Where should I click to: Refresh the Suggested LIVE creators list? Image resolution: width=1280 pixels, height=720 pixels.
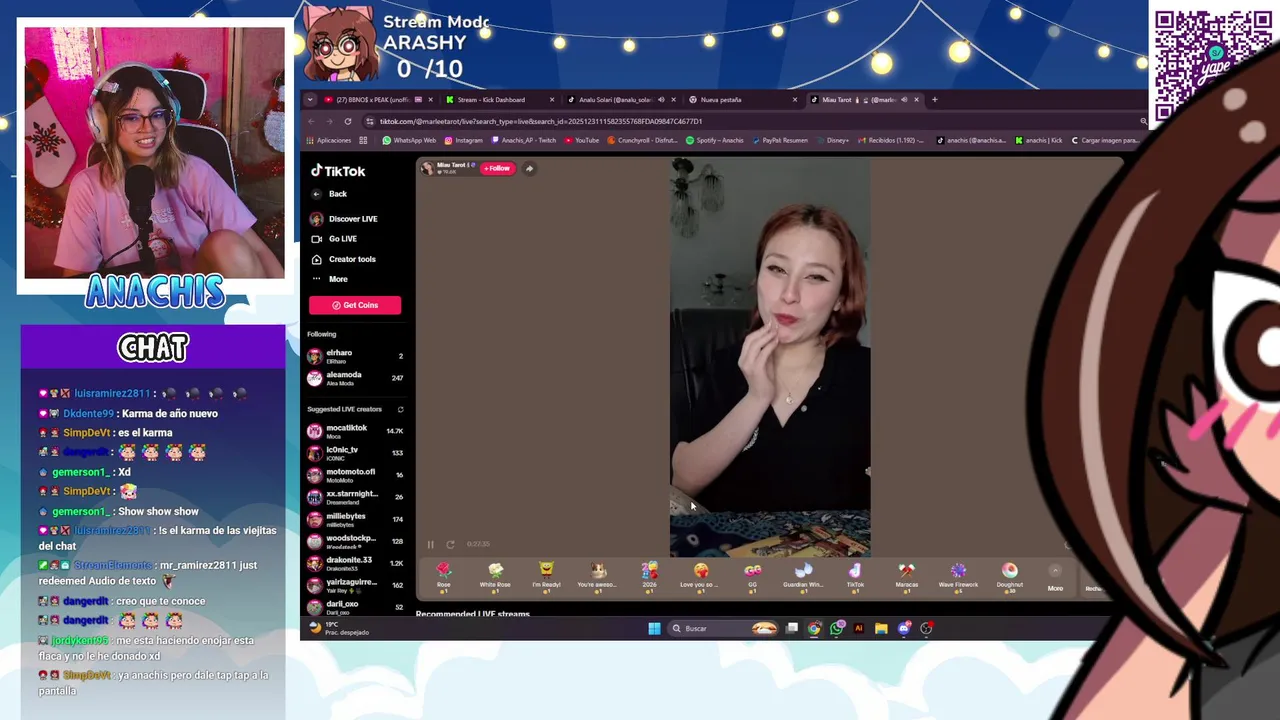coord(400,409)
